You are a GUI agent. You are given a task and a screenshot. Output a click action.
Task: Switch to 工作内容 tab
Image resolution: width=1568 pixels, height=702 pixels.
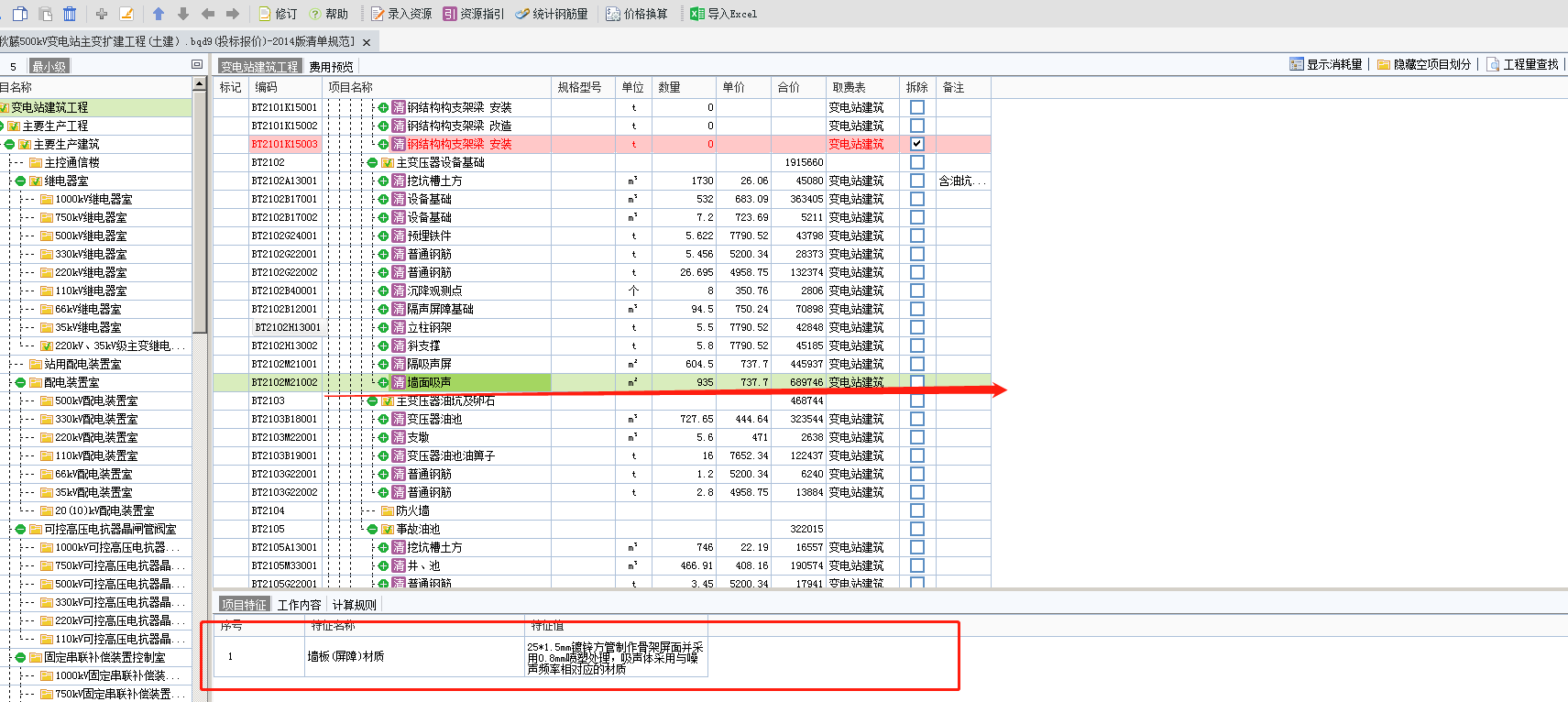299,605
